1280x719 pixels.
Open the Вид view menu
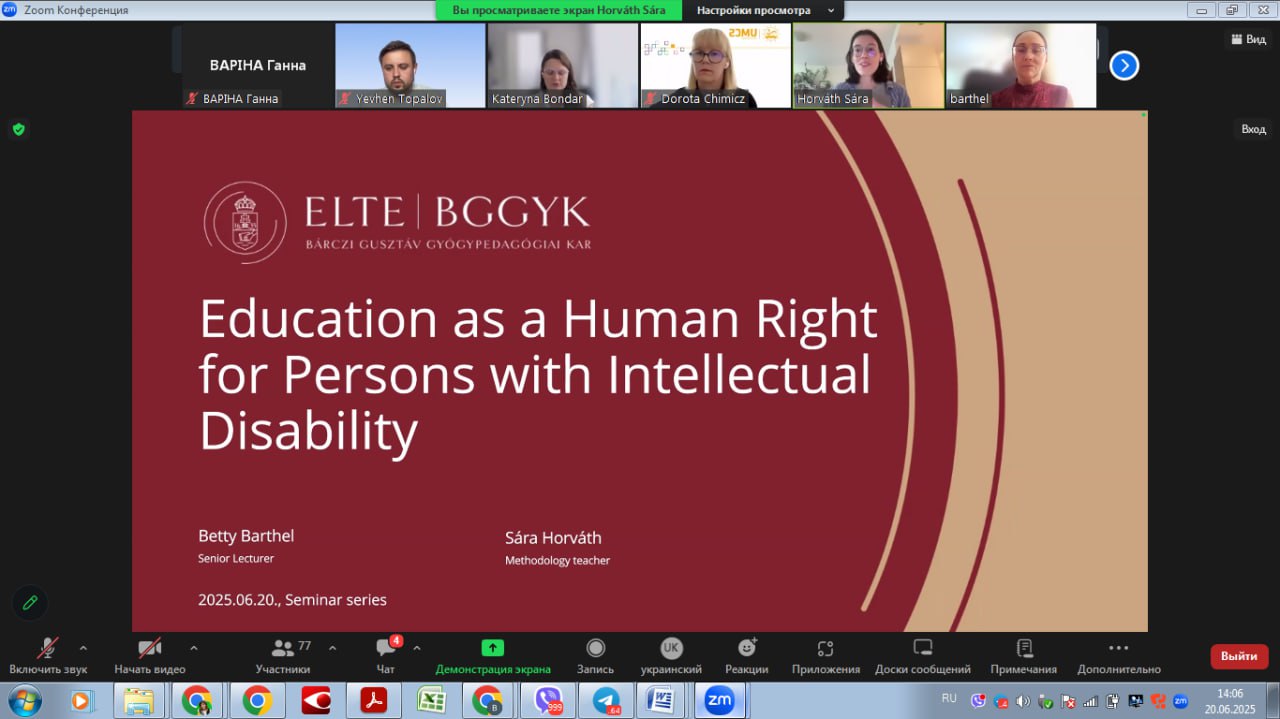1247,39
